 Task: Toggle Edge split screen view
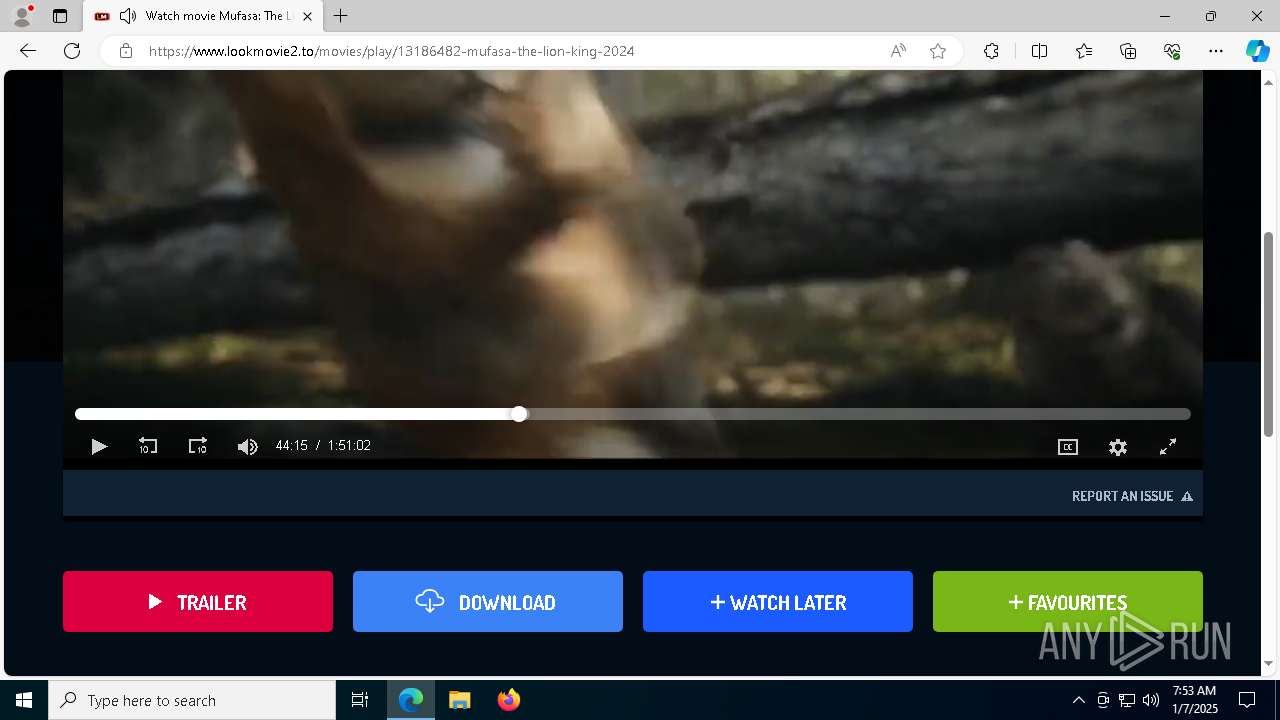(x=1039, y=51)
